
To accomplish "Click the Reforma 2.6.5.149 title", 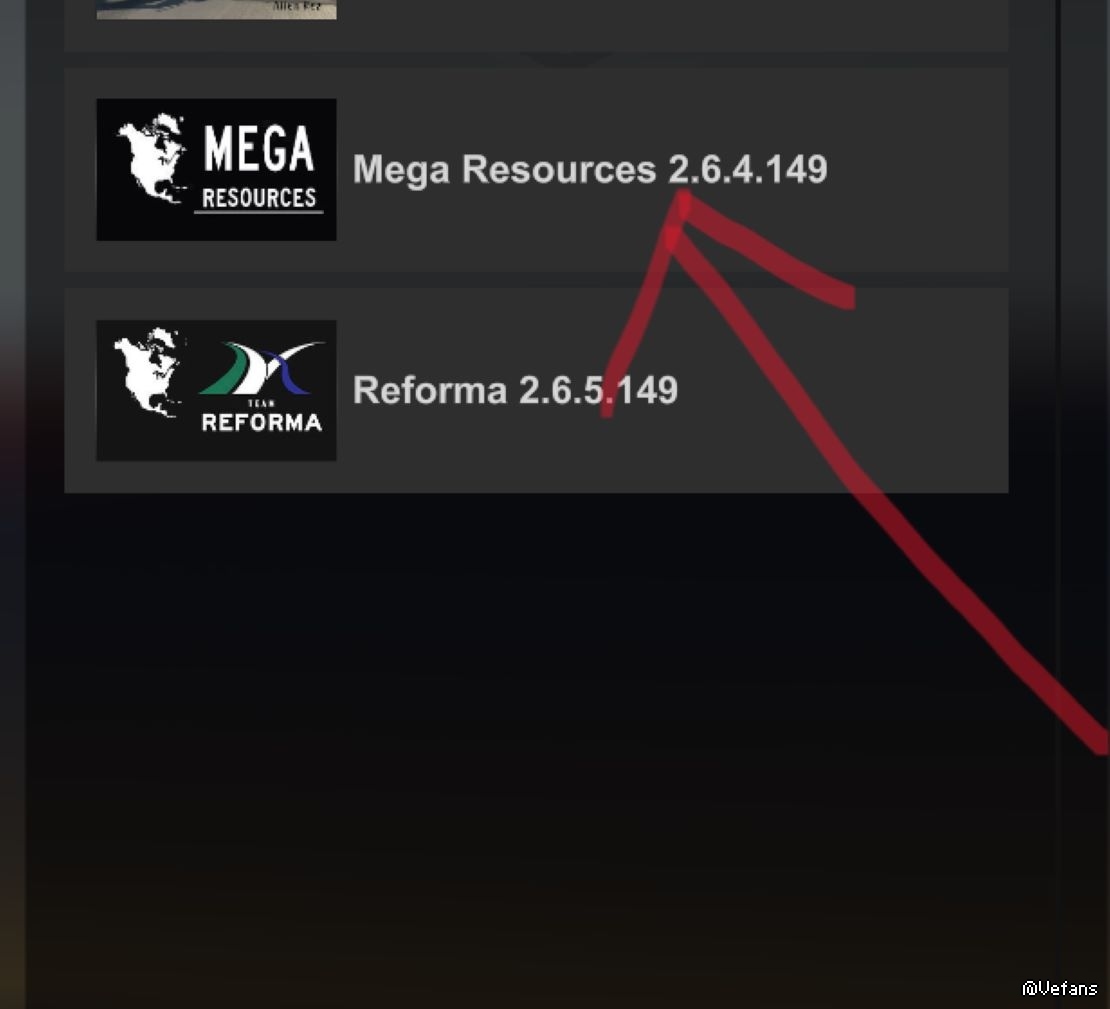I will tap(515, 390).
